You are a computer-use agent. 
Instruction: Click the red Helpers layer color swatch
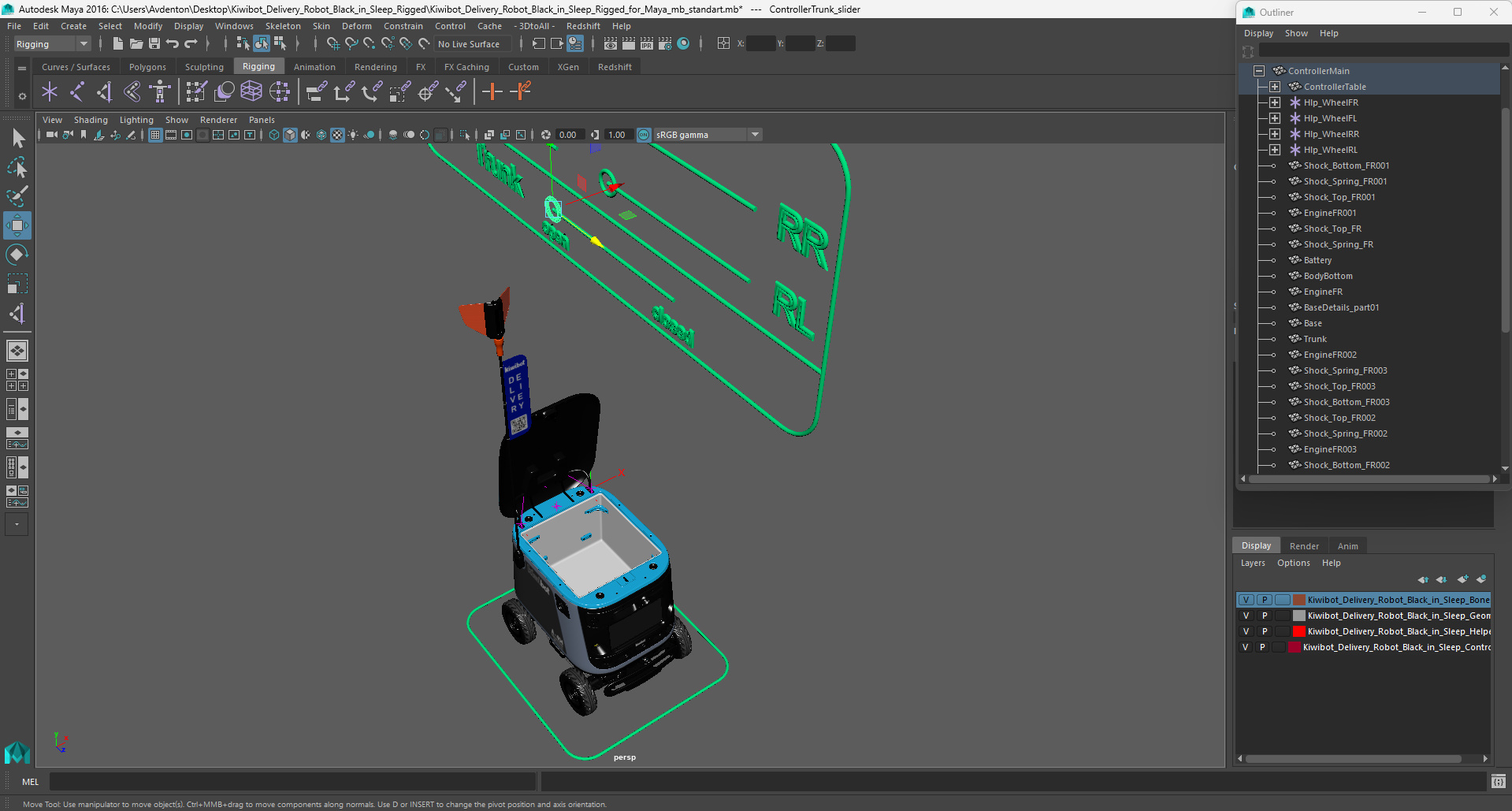(1299, 631)
